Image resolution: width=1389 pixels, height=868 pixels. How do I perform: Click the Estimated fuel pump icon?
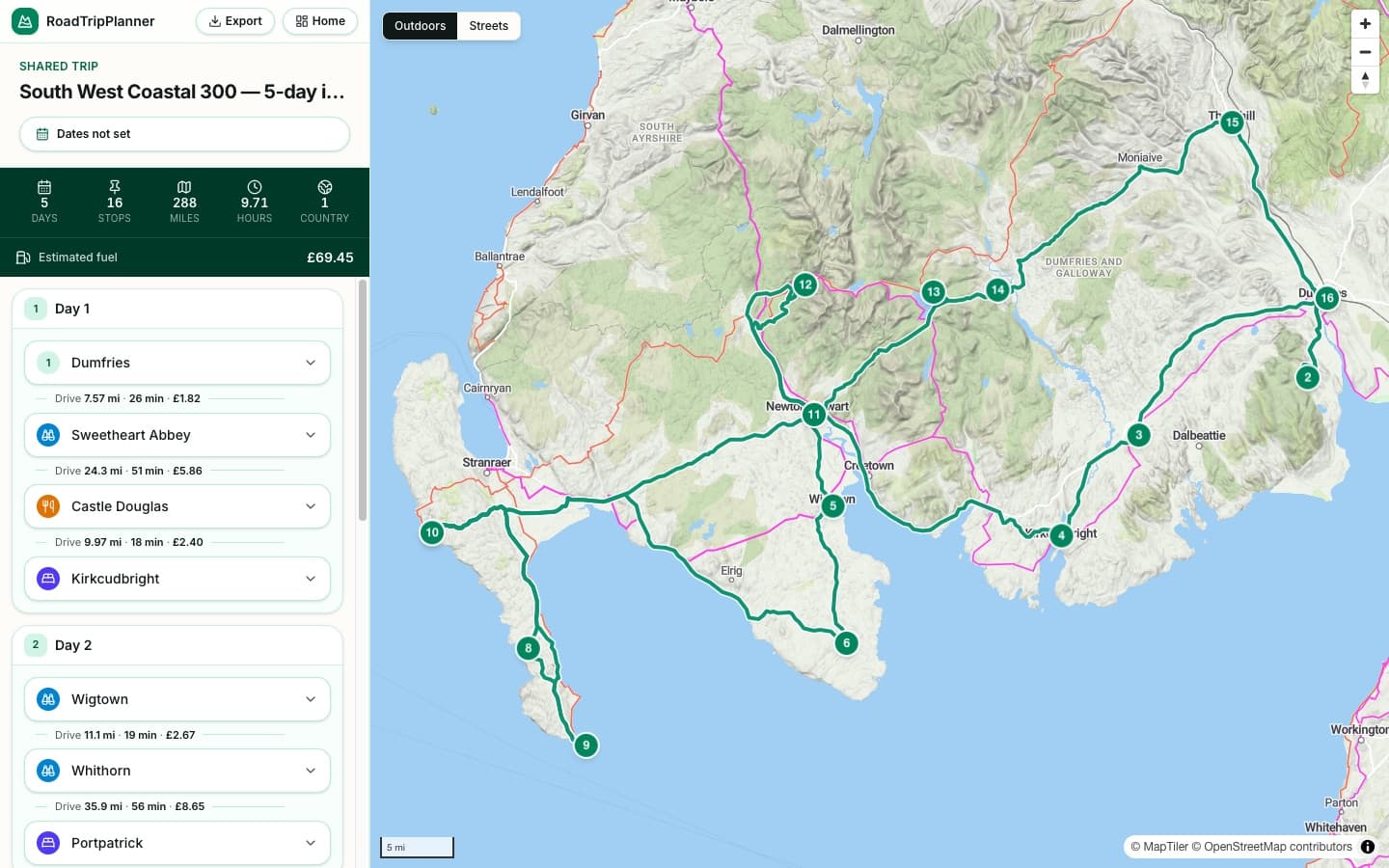pos(23,258)
